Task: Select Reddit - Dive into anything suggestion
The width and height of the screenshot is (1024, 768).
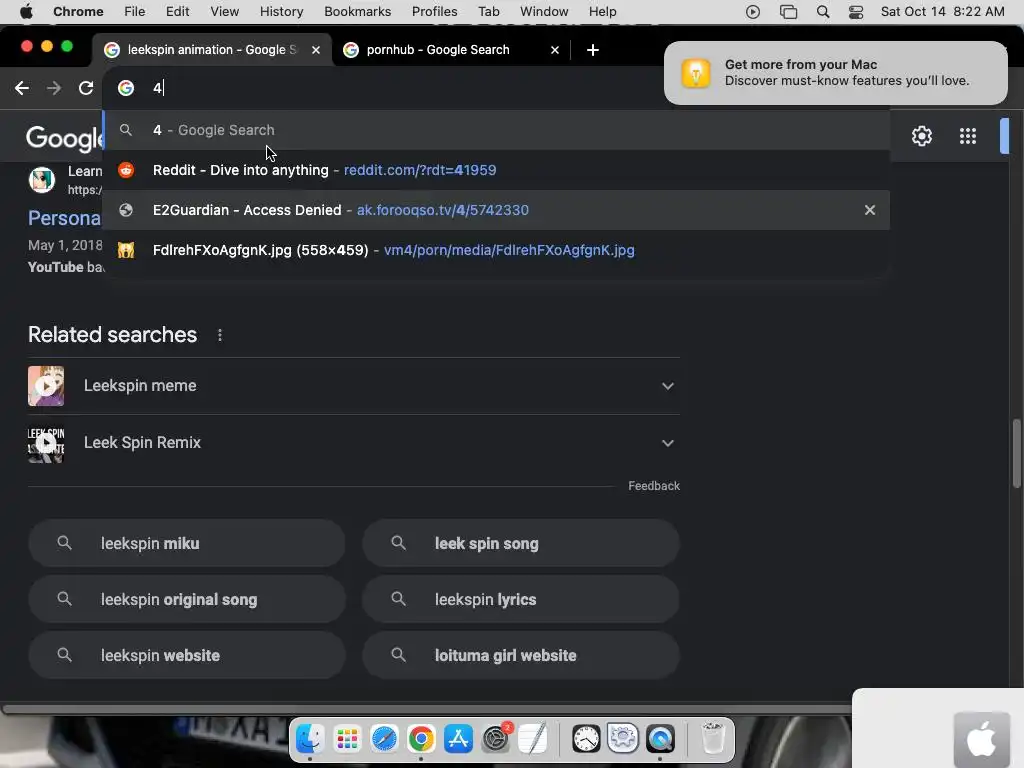Action: tap(496, 170)
